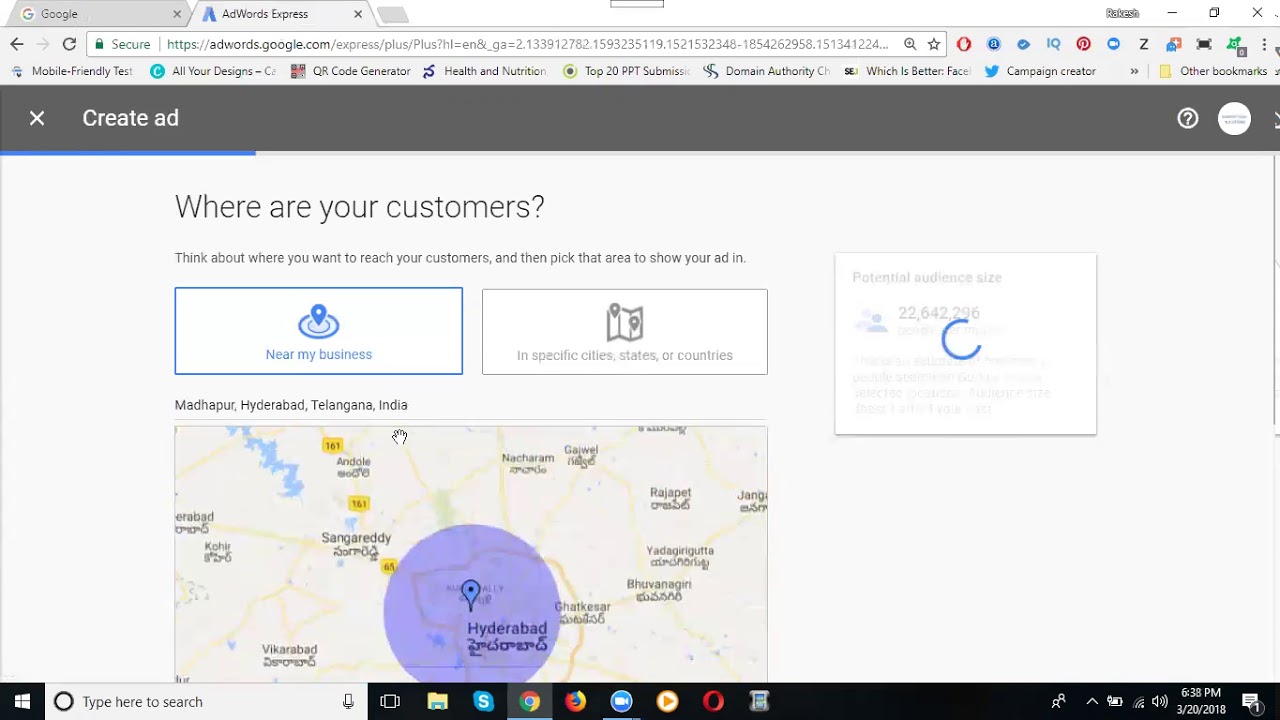Click the Zoom camera extension icon

[1113, 44]
